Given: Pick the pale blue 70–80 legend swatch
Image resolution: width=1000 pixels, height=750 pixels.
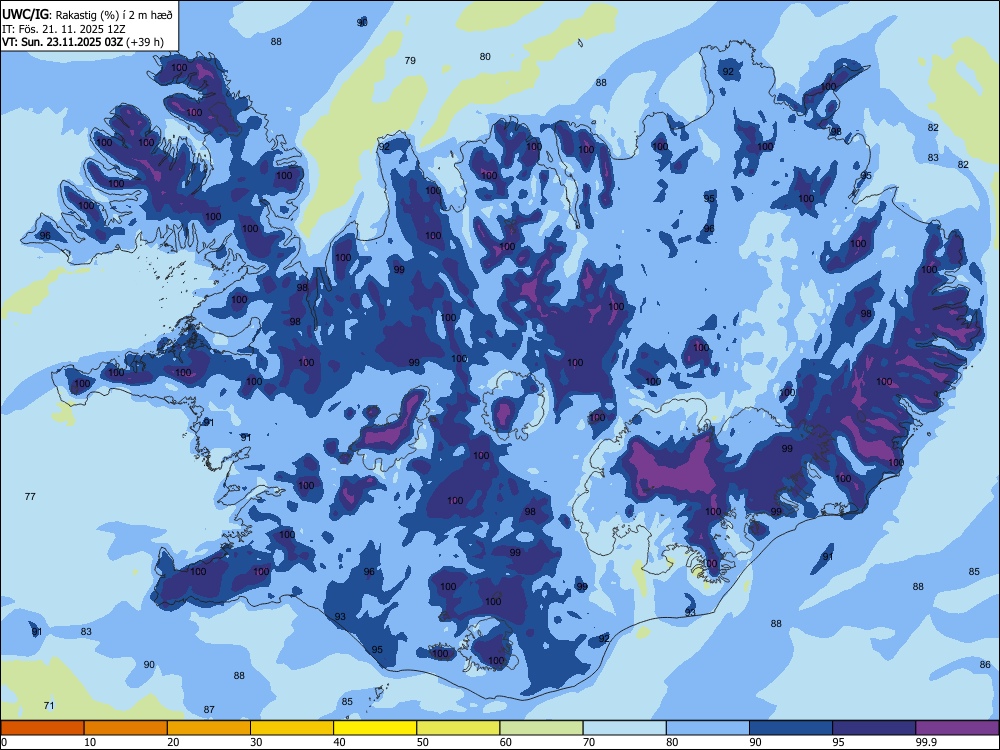Looking at the screenshot, I should [624, 728].
